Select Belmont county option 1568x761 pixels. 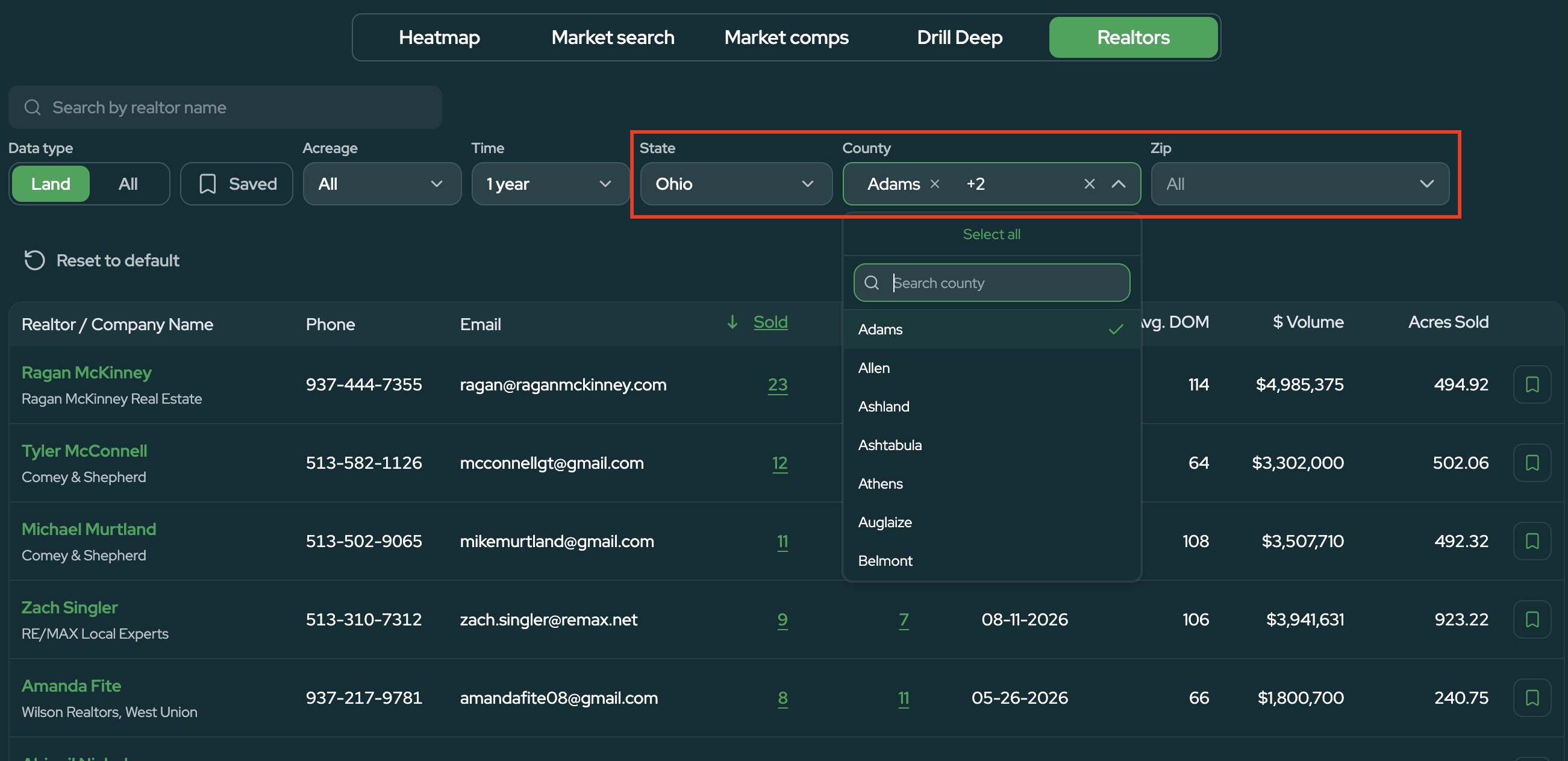[x=991, y=560]
